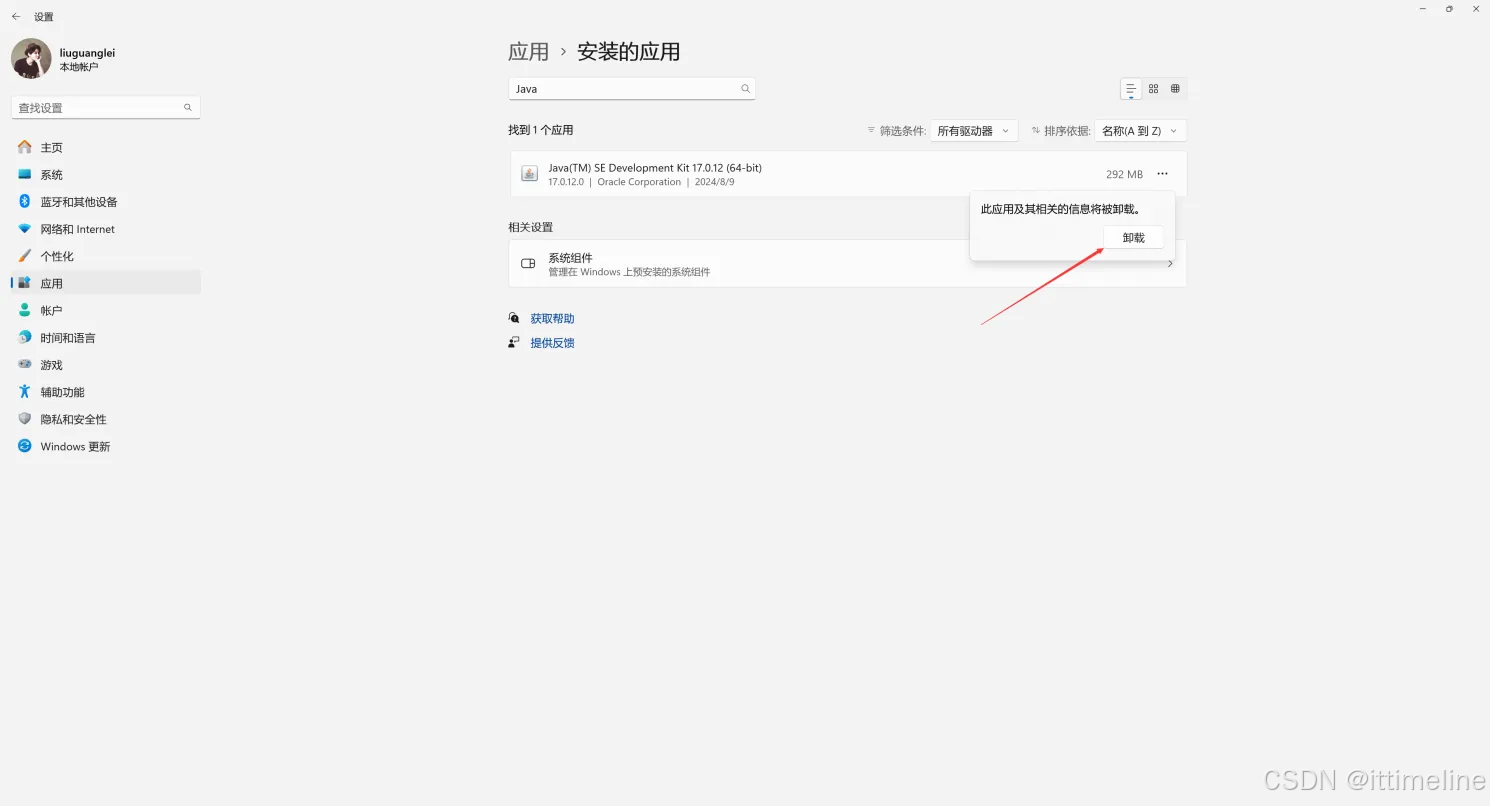Open 辅助功能 in the sidebar
Image resolution: width=1490 pixels, height=806 pixels.
pos(106,392)
